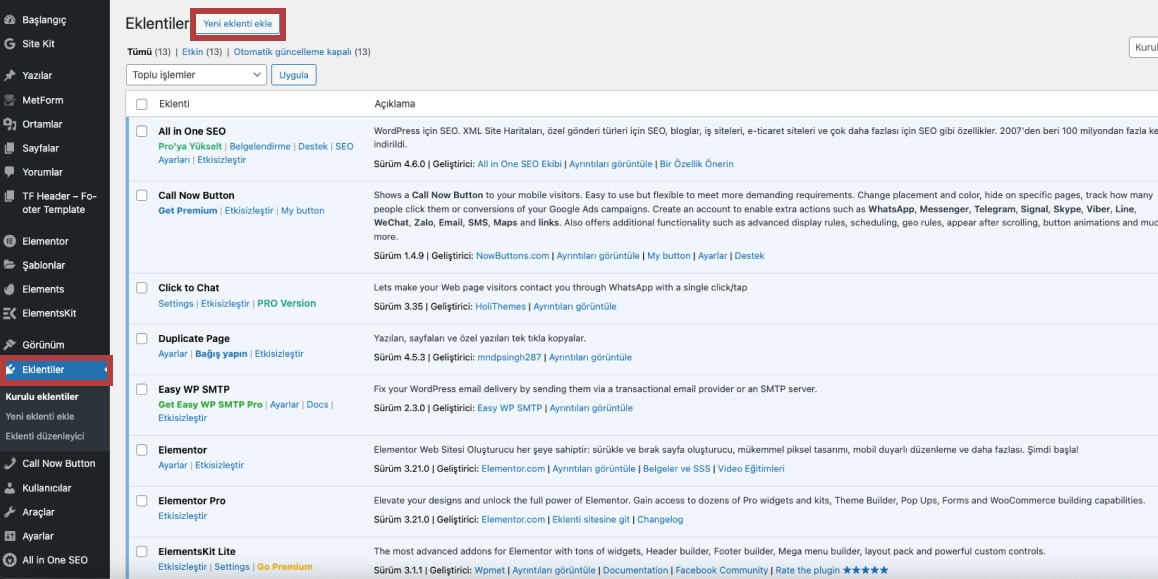Click the Eklentiler plug icon
The width and height of the screenshot is (1158, 579).
tap(11, 369)
